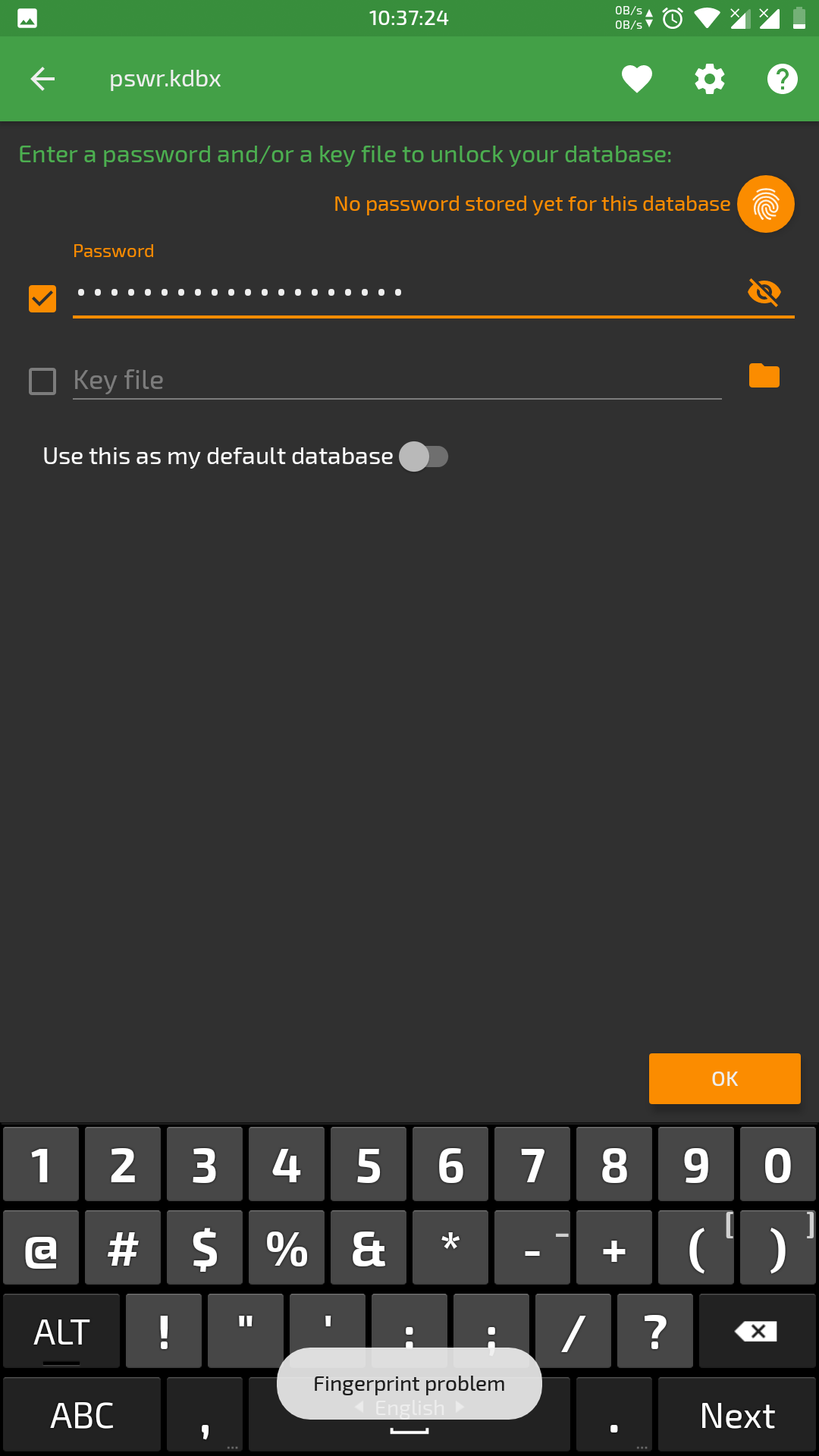Tap the Wi-Fi status bar icon

pos(707,18)
